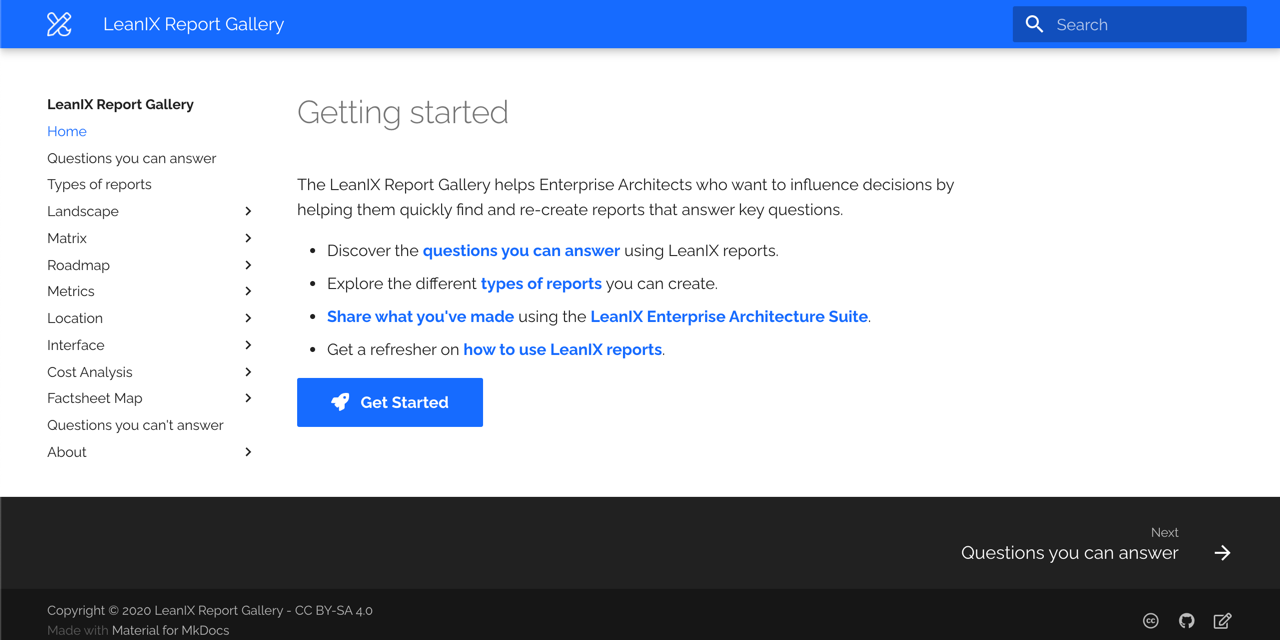The width and height of the screenshot is (1280, 640).
Task: Select Matrix label in sidebar
Action: click(67, 238)
